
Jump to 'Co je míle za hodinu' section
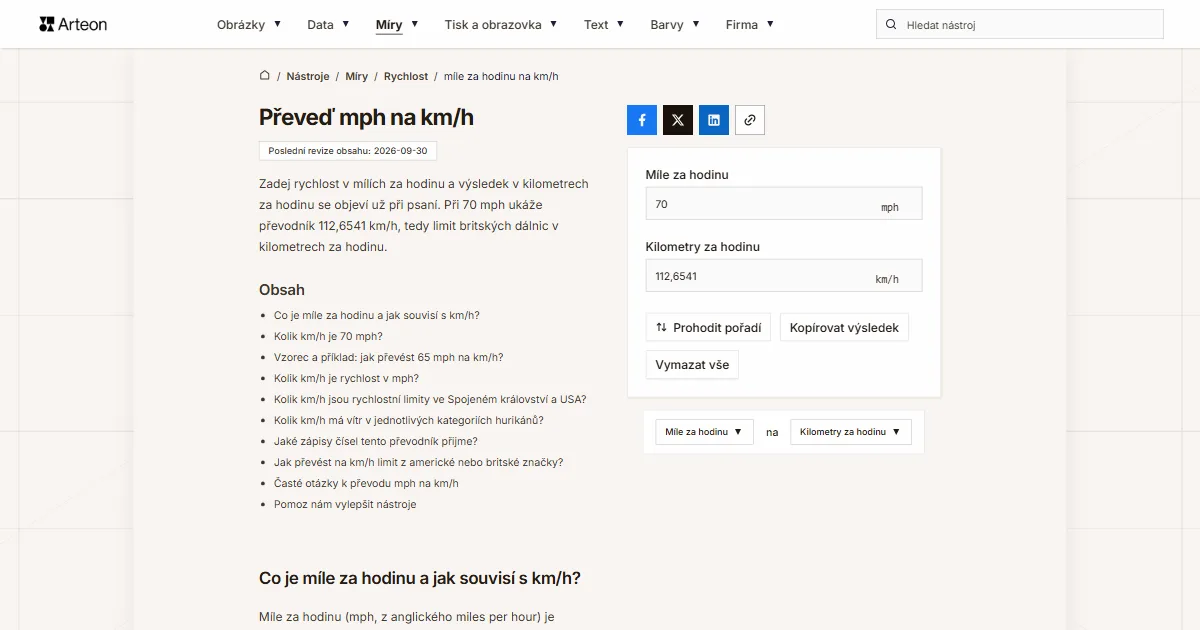(x=377, y=315)
